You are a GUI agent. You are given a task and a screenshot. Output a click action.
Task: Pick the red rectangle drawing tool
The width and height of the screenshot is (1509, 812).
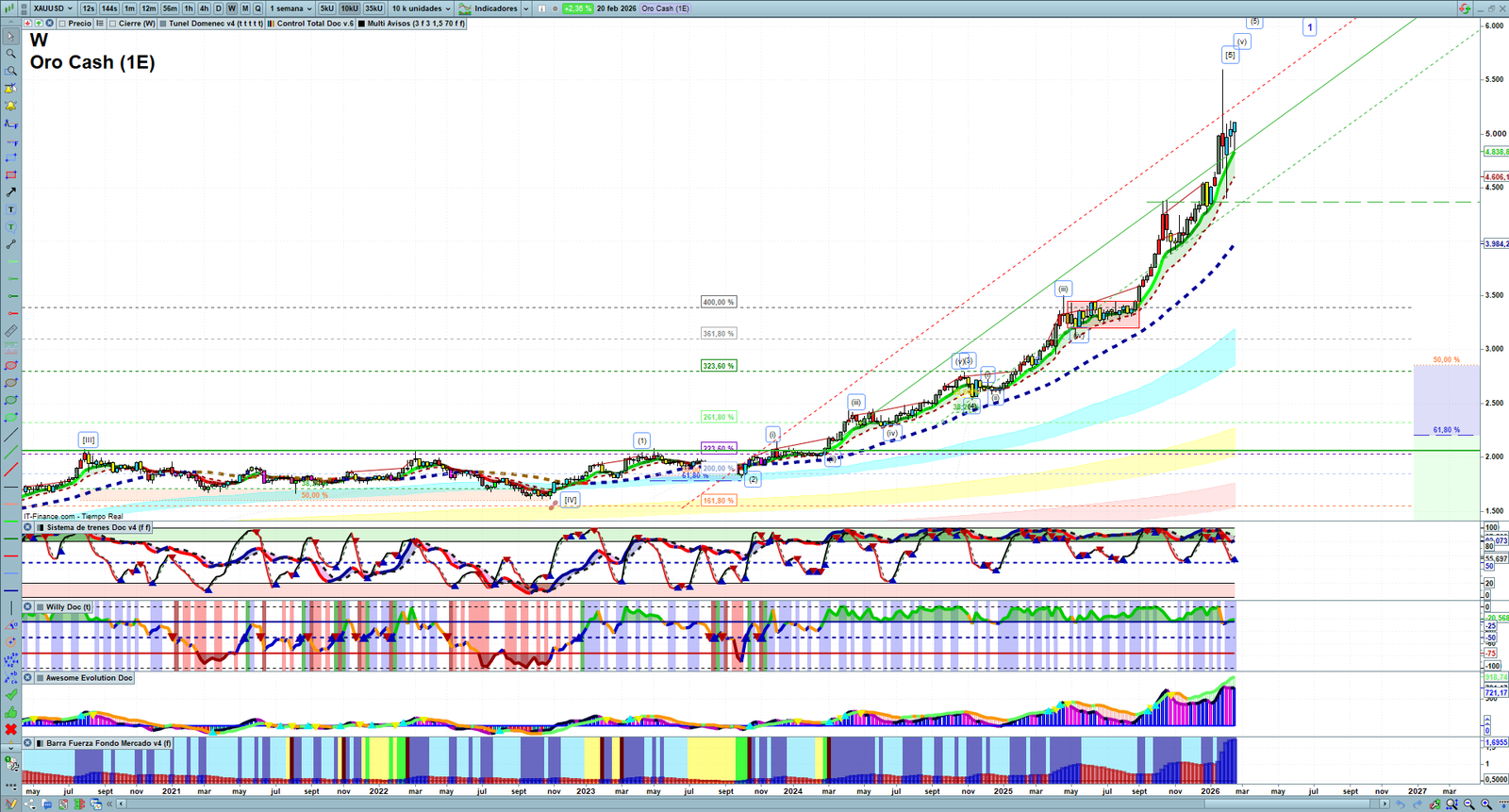[10, 175]
